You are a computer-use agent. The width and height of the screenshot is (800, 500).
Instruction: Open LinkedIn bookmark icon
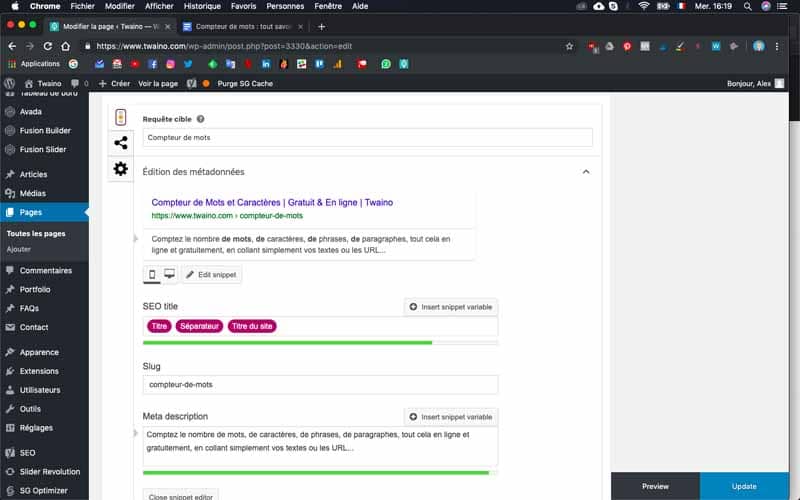(x=266, y=64)
